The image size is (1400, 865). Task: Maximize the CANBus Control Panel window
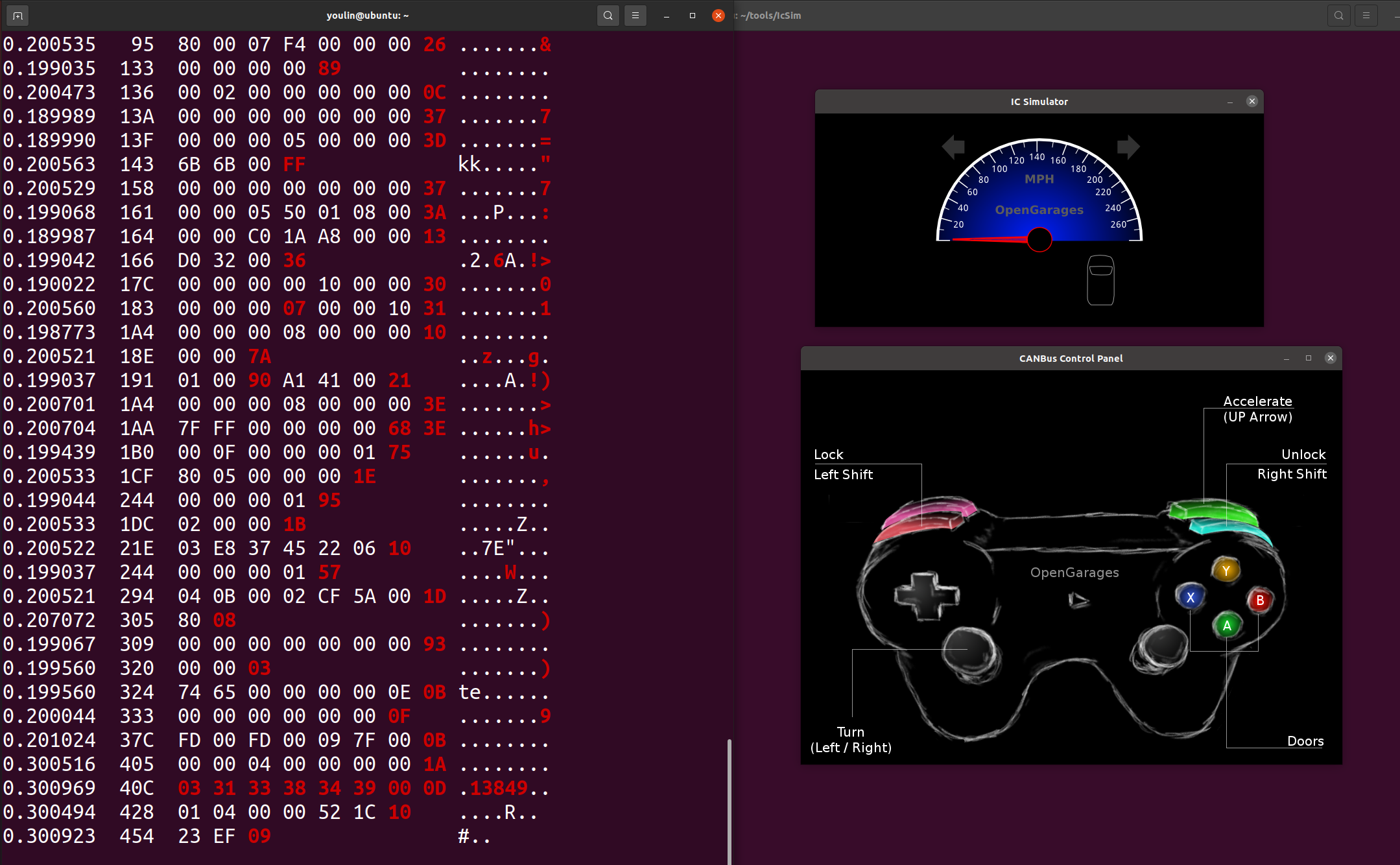tap(1309, 358)
